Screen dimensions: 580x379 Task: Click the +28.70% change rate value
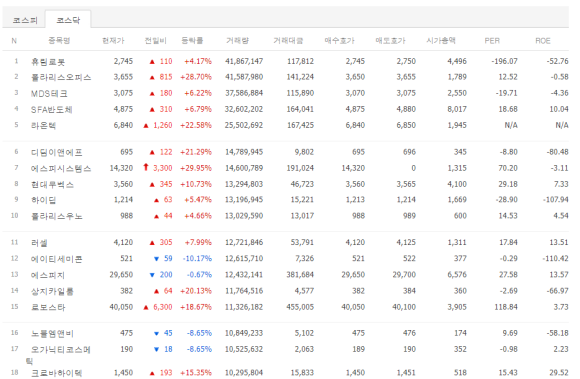point(196,77)
